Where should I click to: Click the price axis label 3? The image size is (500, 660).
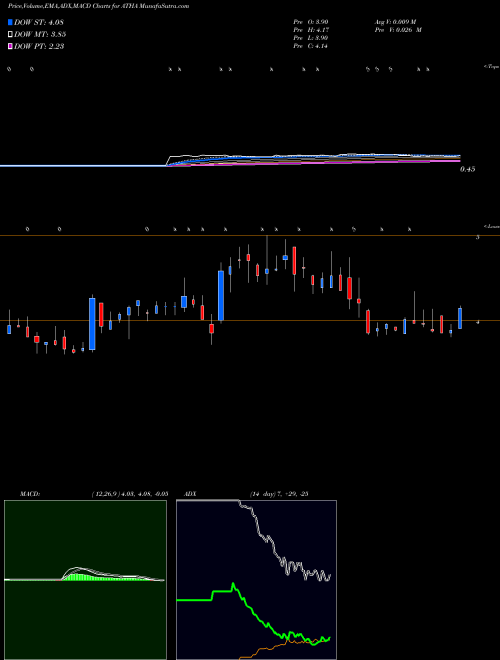point(477,237)
